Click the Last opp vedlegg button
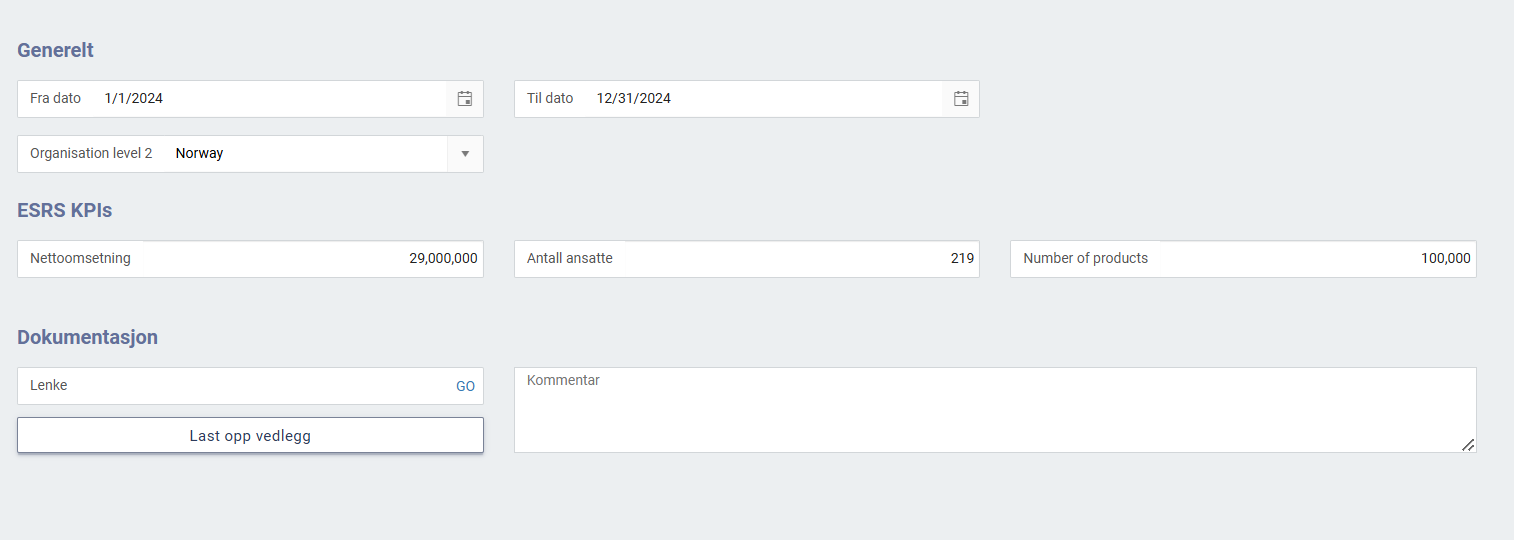1514x540 pixels. coord(250,435)
